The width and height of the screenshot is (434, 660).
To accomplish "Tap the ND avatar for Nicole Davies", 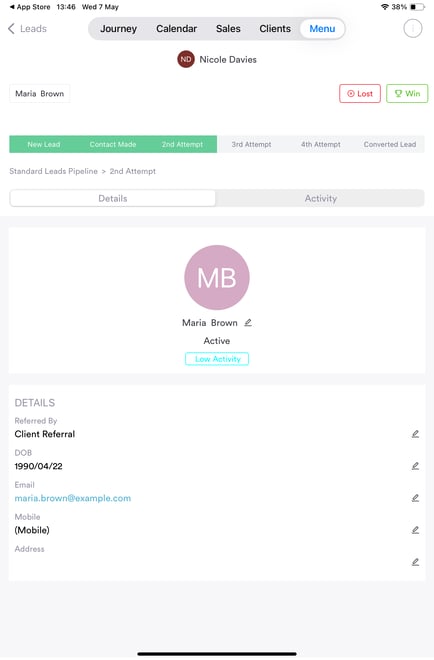I will (186, 59).
